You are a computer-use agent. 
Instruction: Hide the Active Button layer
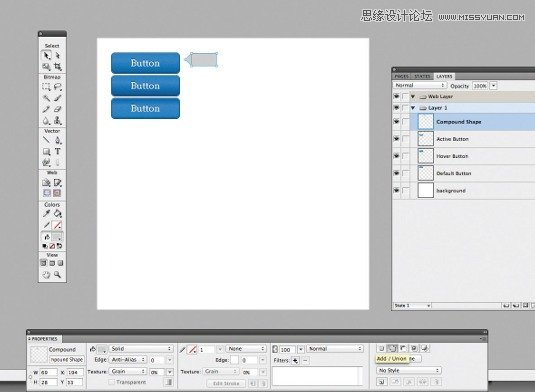click(396, 139)
